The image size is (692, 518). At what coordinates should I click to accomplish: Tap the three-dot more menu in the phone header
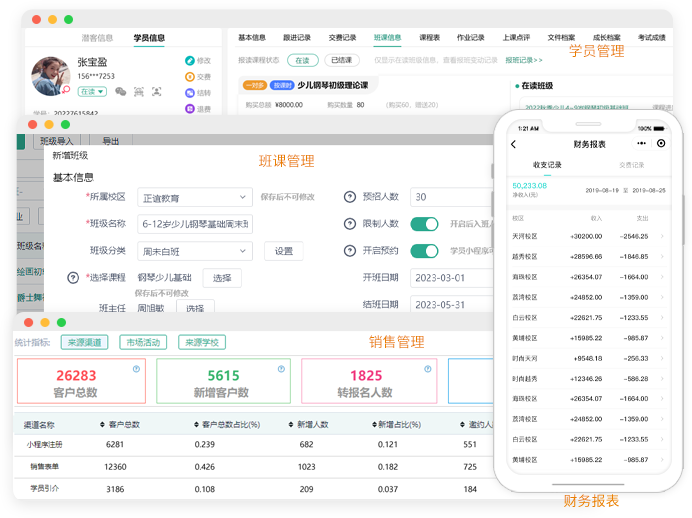click(641, 143)
